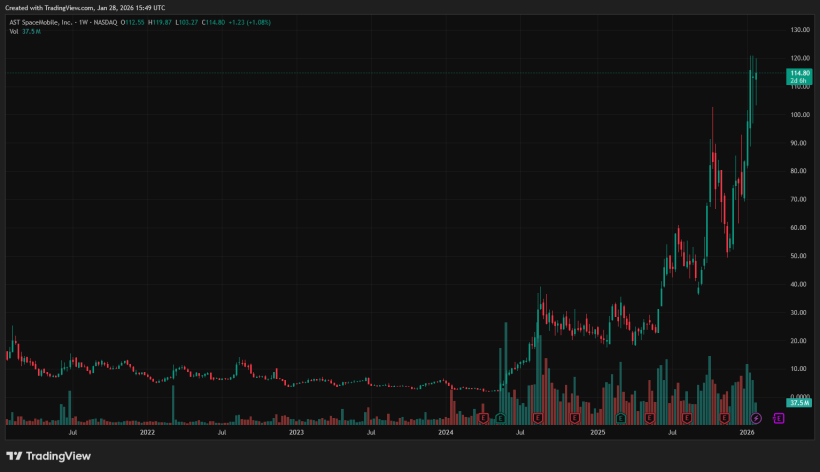This screenshot has width=820, height=472.
Task: Click the purple lightning bolt event marker
Action: coord(756,417)
